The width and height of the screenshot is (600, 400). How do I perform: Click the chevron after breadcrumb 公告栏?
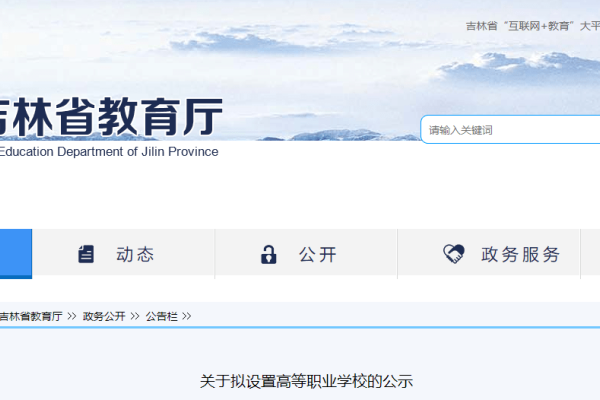(x=186, y=316)
